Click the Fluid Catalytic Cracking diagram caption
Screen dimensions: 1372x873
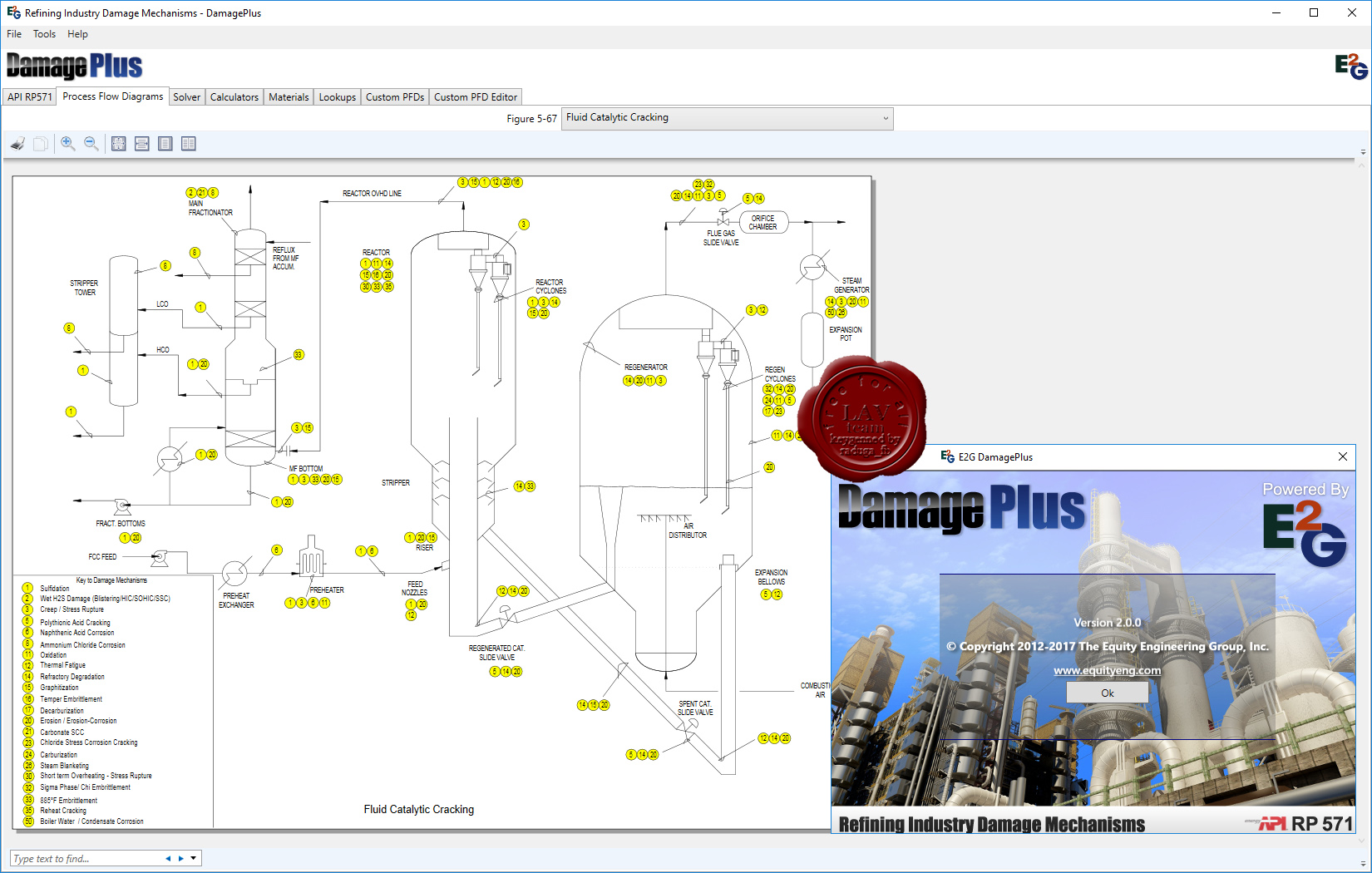click(x=418, y=809)
